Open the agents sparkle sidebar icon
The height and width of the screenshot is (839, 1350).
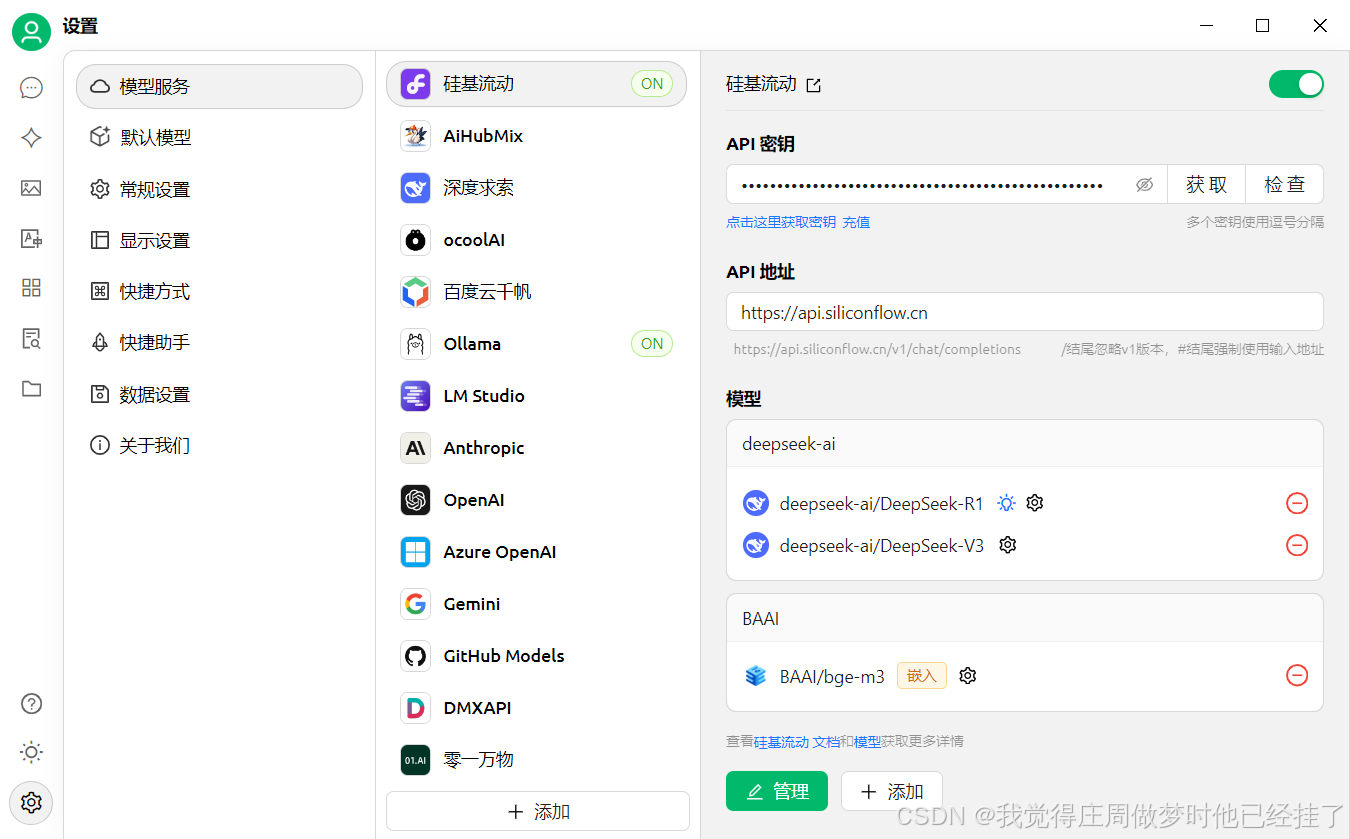32,138
